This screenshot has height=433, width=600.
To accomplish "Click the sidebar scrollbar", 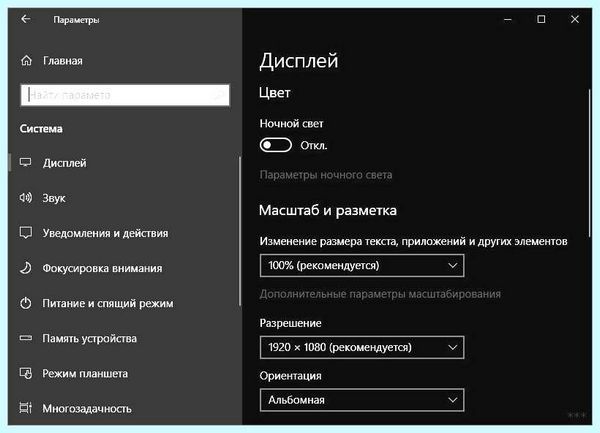I will 240,231.
